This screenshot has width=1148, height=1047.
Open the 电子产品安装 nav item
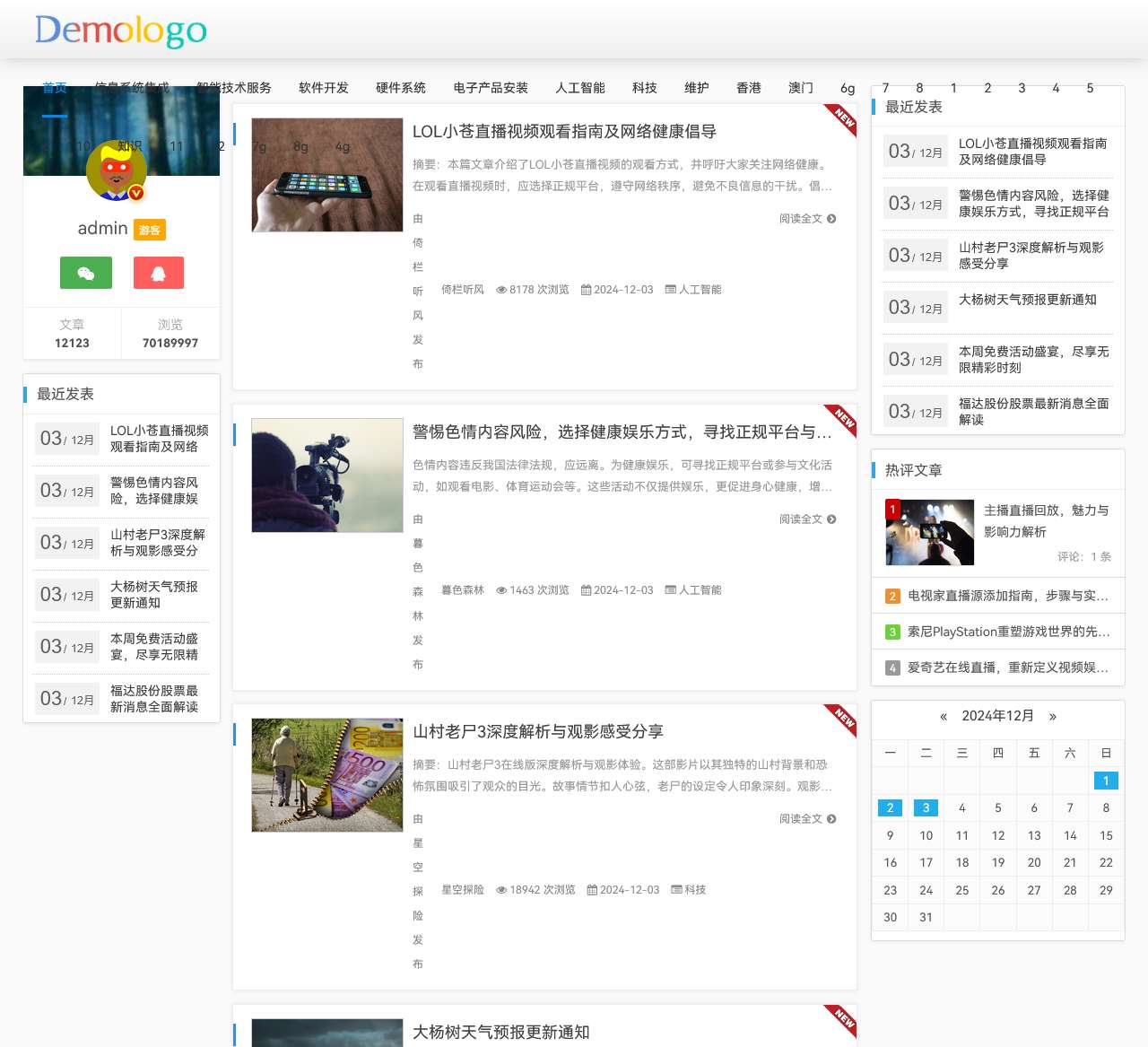[491, 88]
